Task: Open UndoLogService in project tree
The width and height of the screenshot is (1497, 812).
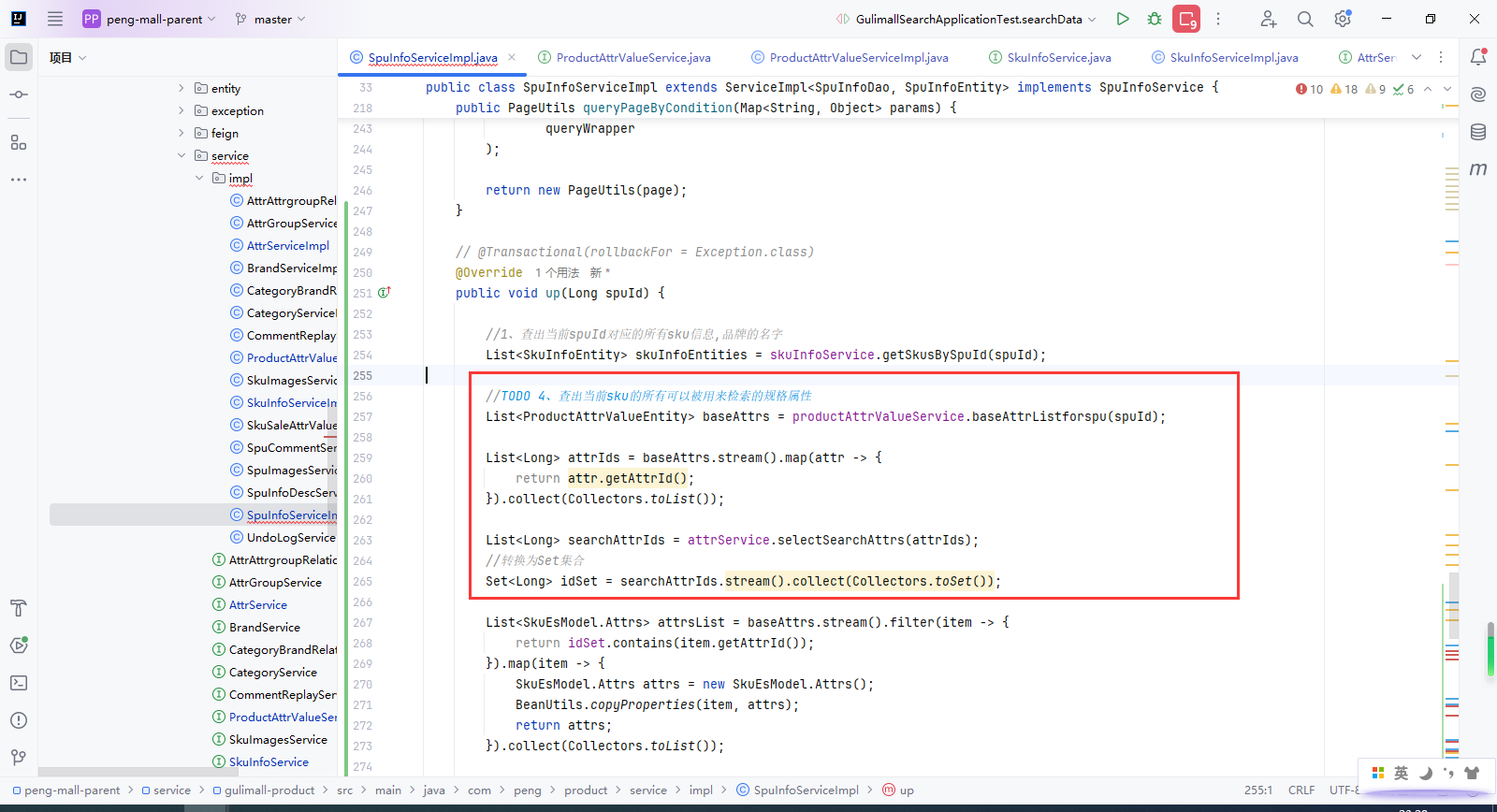Action: pyautogui.click(x=283, y=537)
